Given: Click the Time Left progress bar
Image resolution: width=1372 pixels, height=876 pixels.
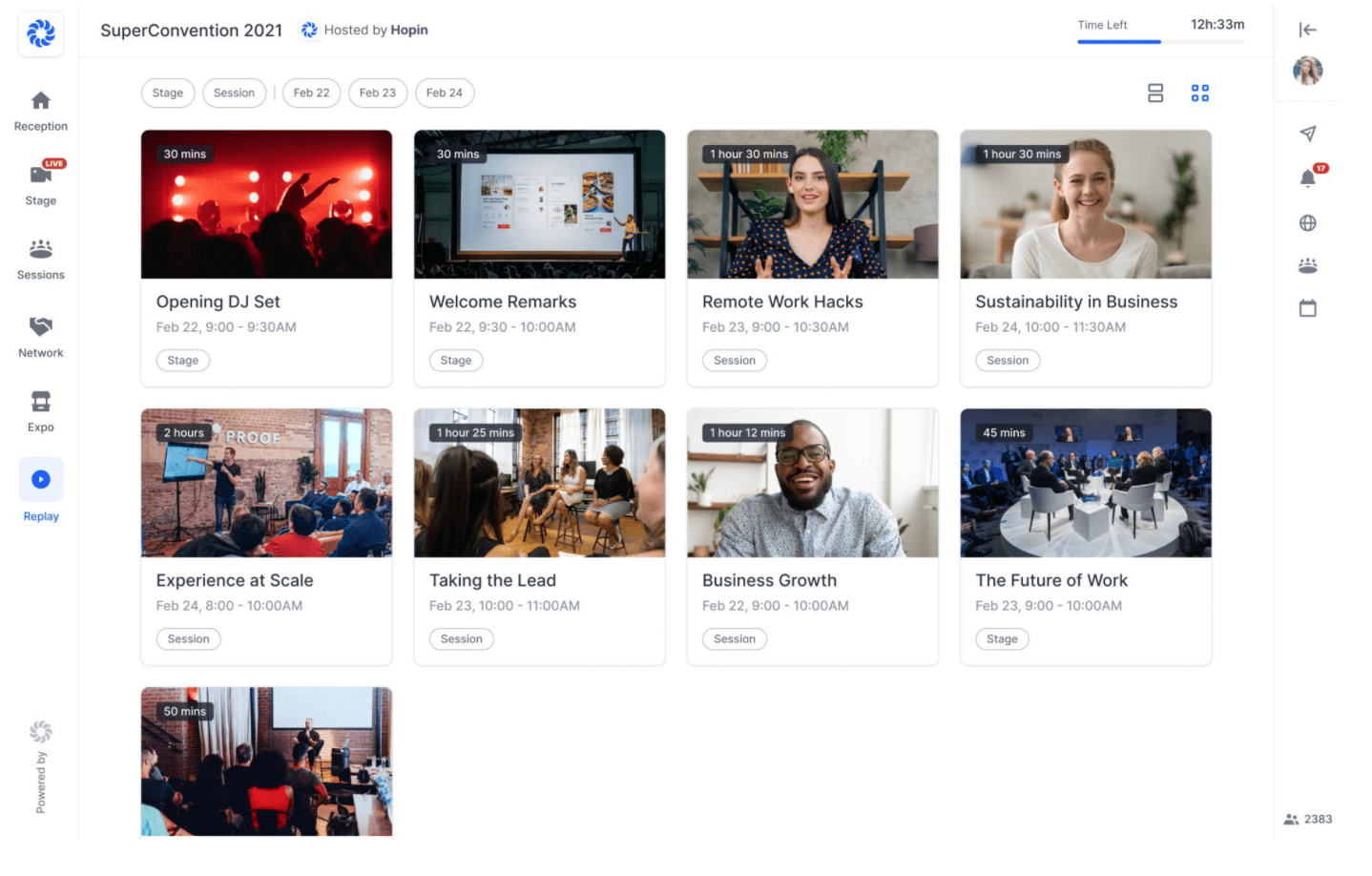Looking at the screenshot, I should (x=1161, y=42).
